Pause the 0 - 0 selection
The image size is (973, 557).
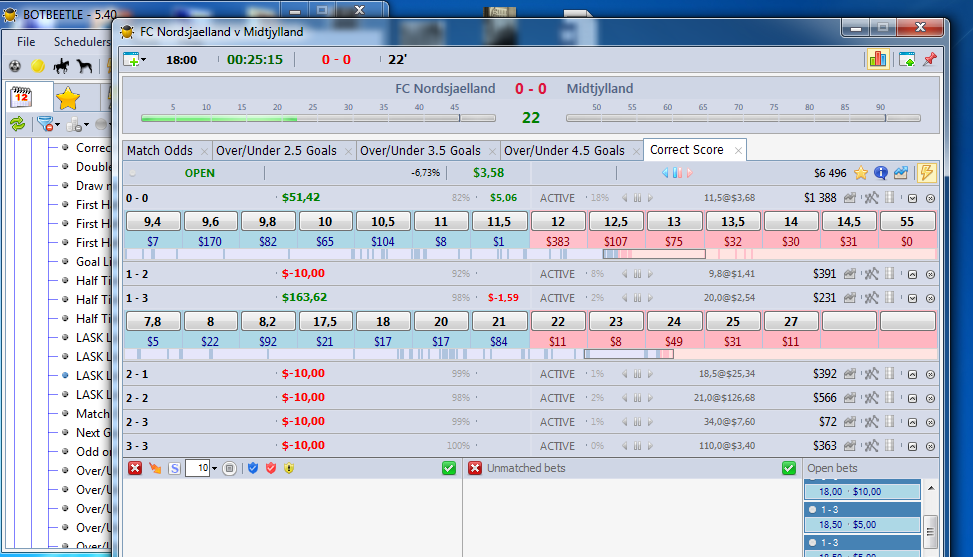(637, 198)
